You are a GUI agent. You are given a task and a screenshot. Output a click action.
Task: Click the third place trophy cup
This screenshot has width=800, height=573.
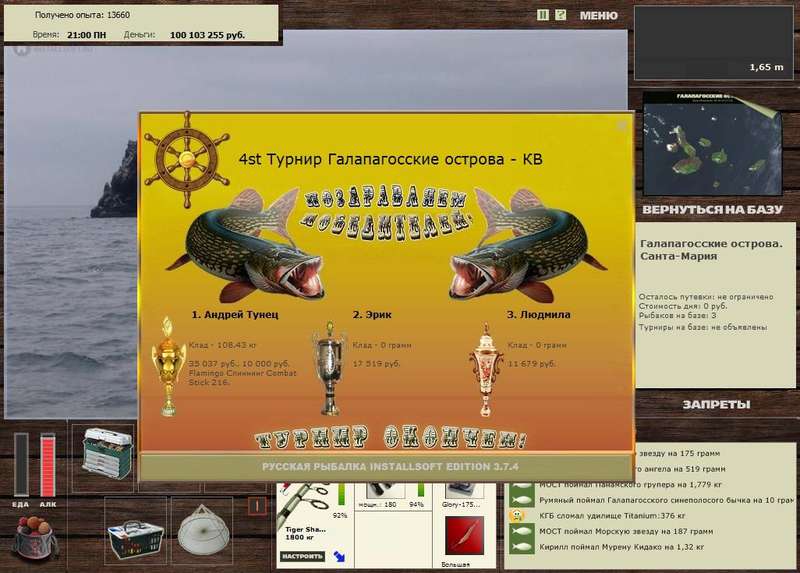(x=486, y=370)
